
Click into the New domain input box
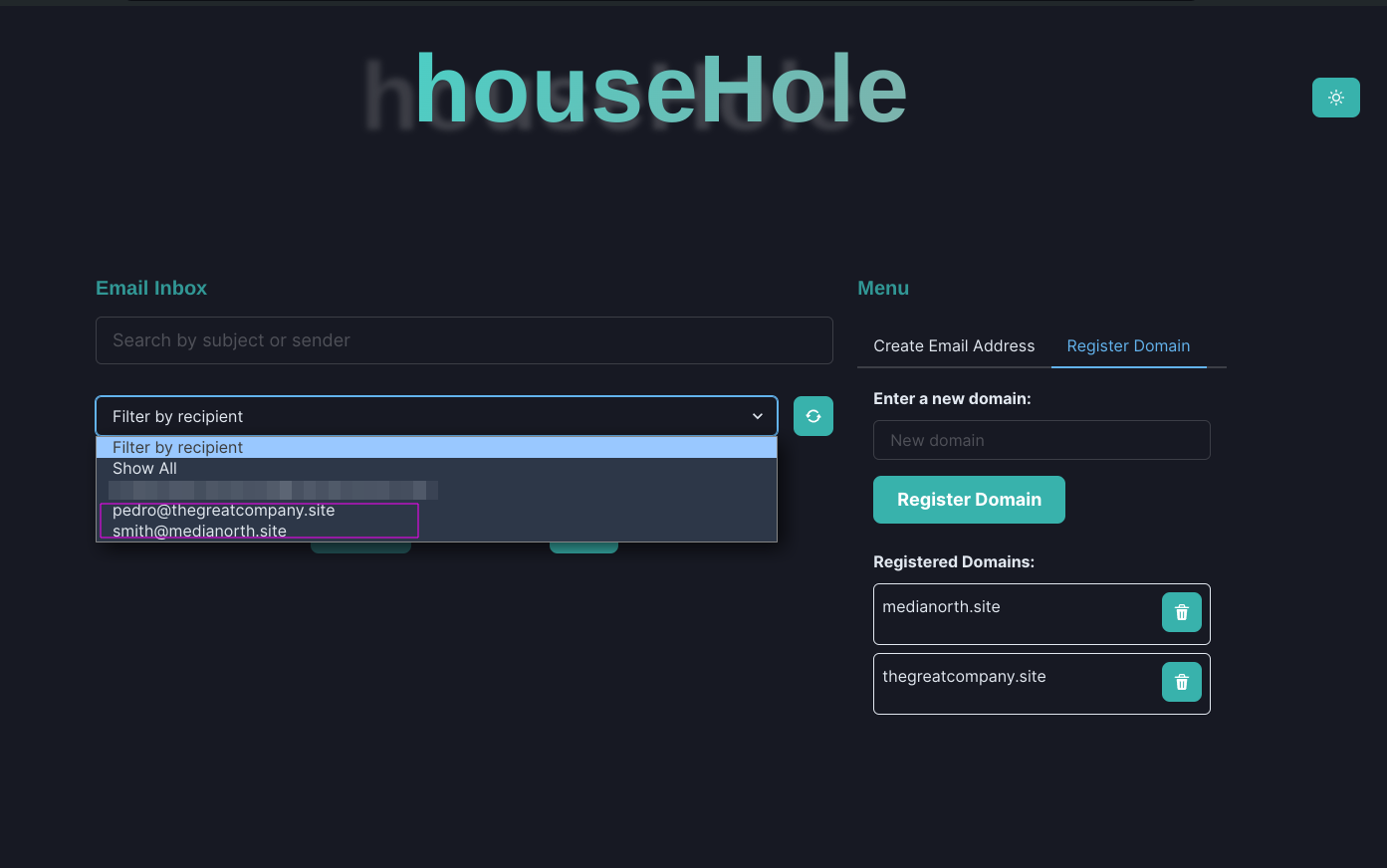[1041, 440]
